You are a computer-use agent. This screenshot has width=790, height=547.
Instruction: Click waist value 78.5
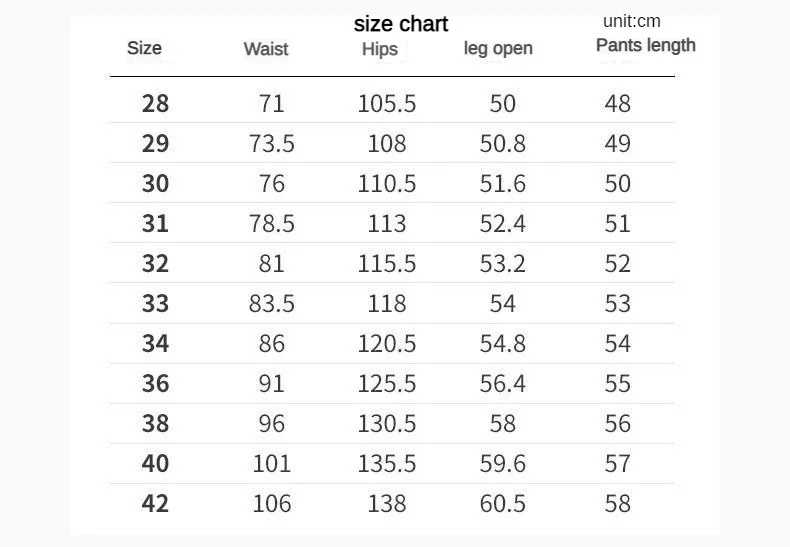click(272, 224)
